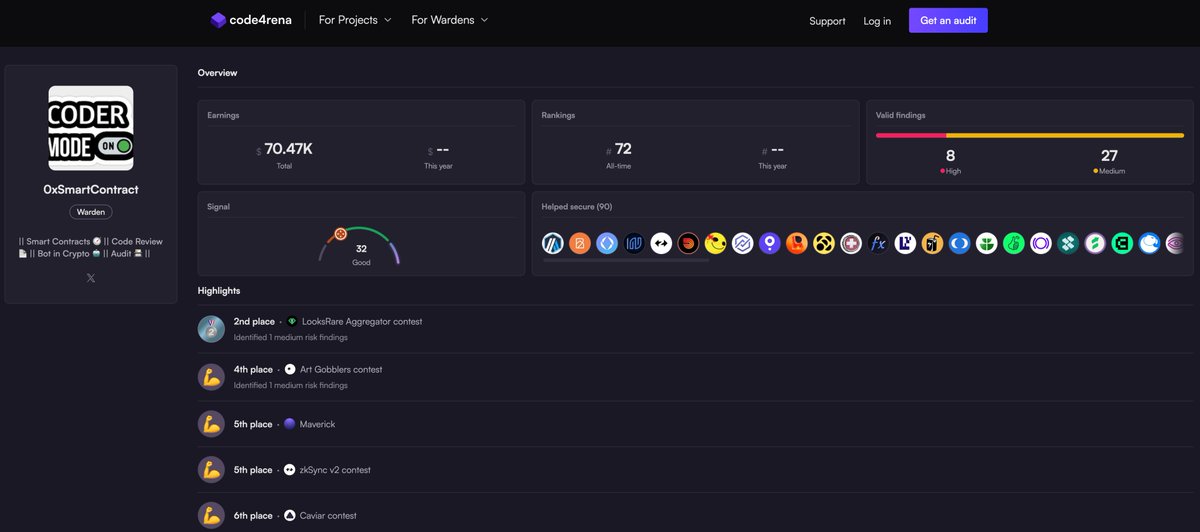This screenshot has height=532, width=1200.
Task: Select the juice cup project icon
Action: 932,243
